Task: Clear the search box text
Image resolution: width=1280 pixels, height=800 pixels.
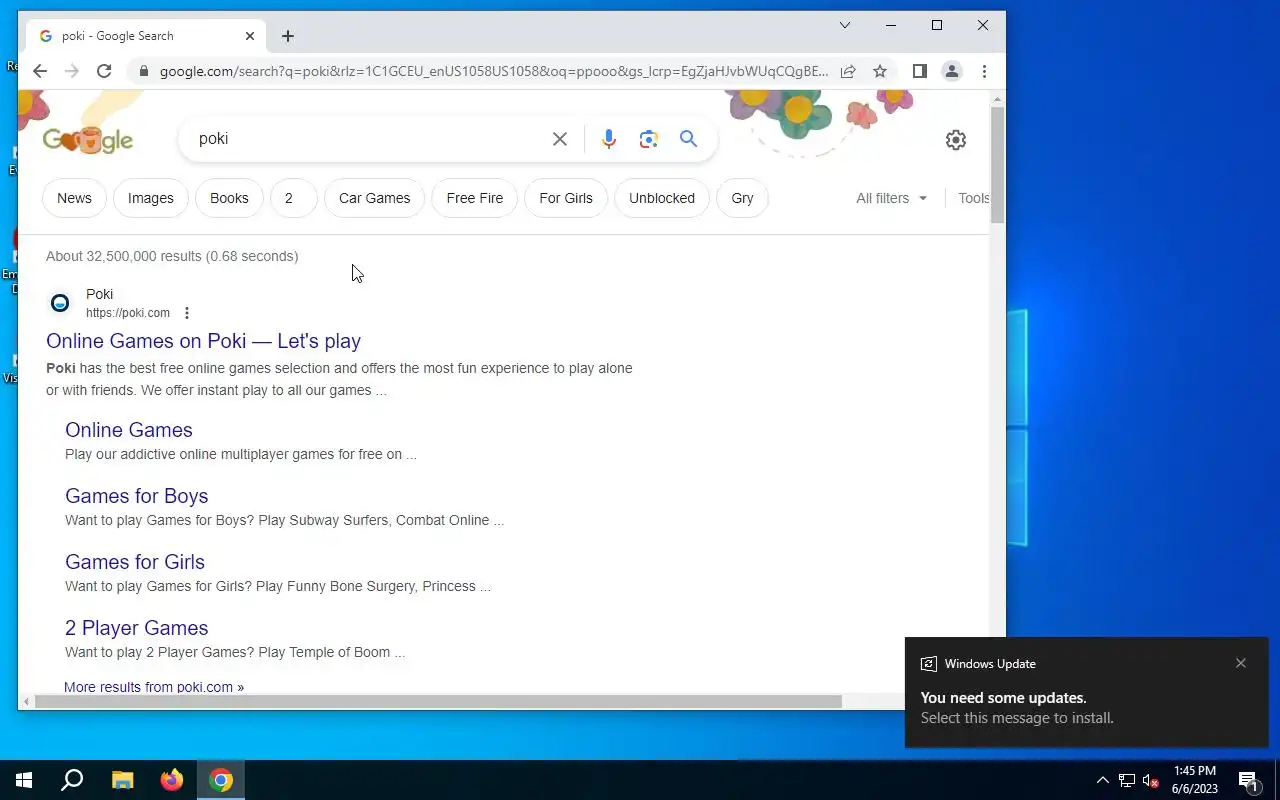Action: coord(560,139)
